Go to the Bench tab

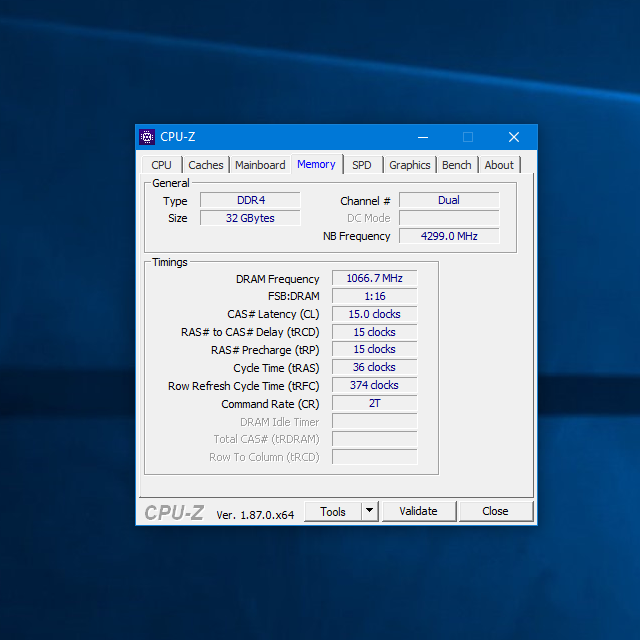(x=456, y=165)
